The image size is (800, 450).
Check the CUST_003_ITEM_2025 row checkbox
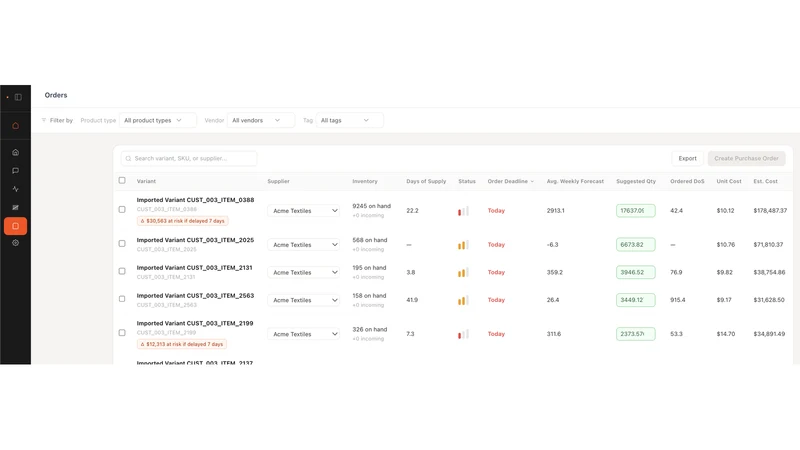(122, 243)
